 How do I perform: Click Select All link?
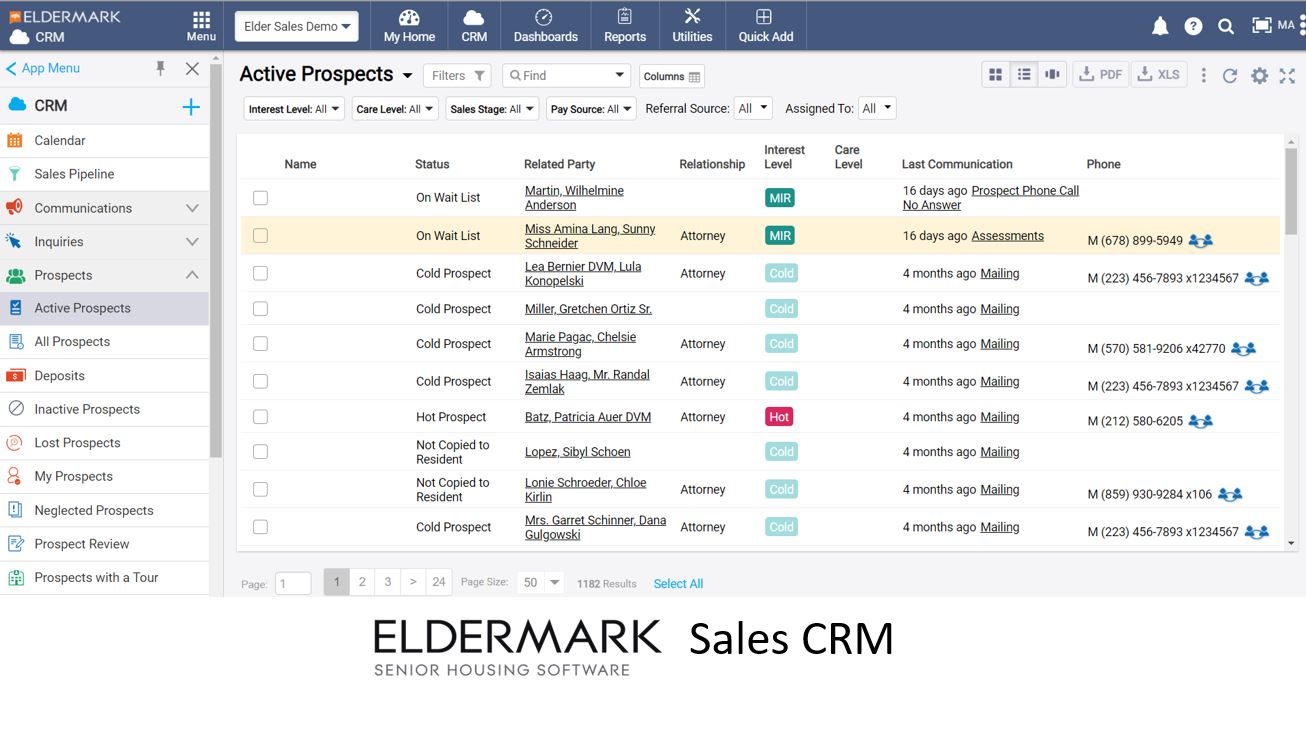[678, 584]
